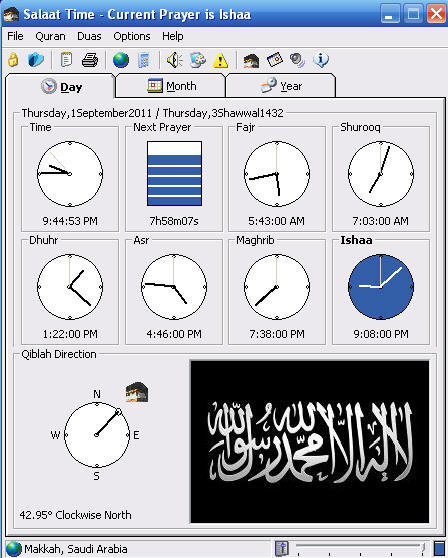448x558 pixels.
Task: Adjust the volume slider in the status bar
Action: coord(360,548)
